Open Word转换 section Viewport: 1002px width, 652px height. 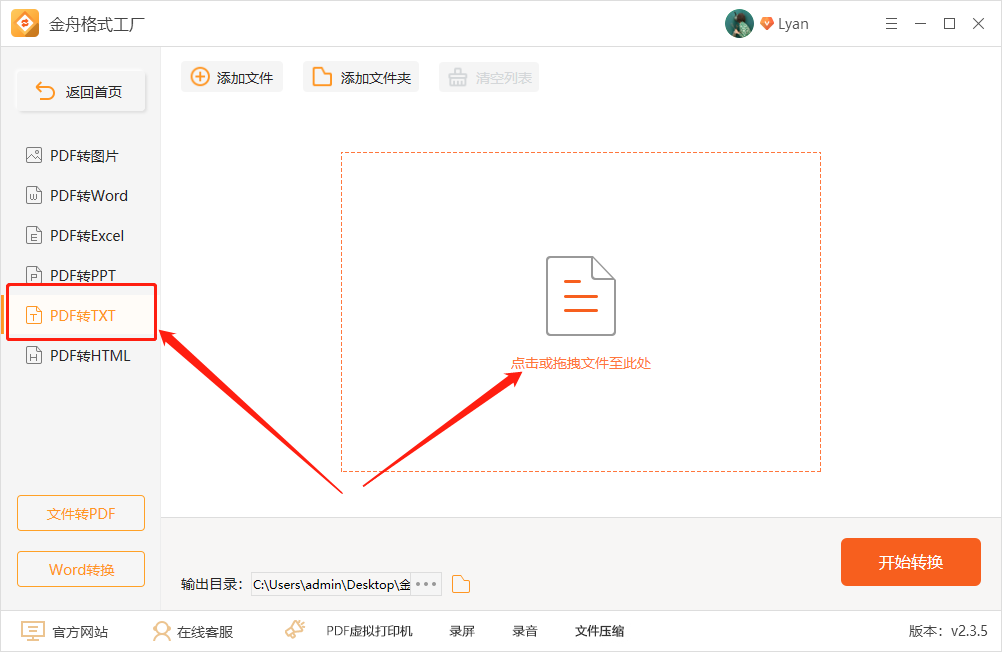[x=81, y=569]
